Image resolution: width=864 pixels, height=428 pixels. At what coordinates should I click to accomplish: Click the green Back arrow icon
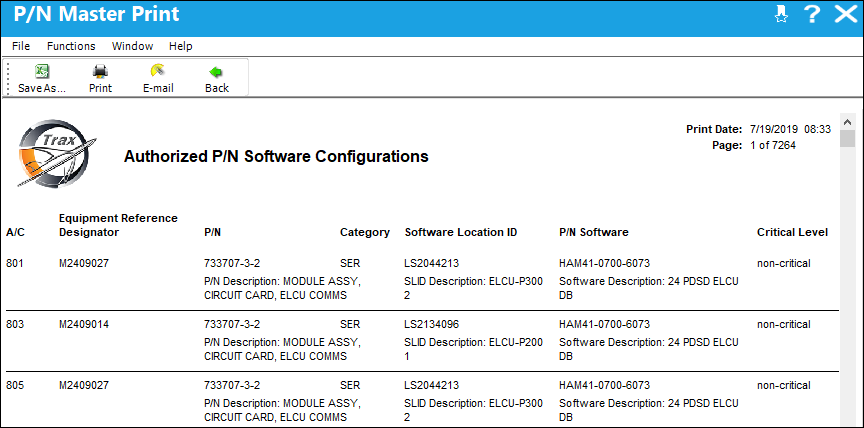point(216,72)
